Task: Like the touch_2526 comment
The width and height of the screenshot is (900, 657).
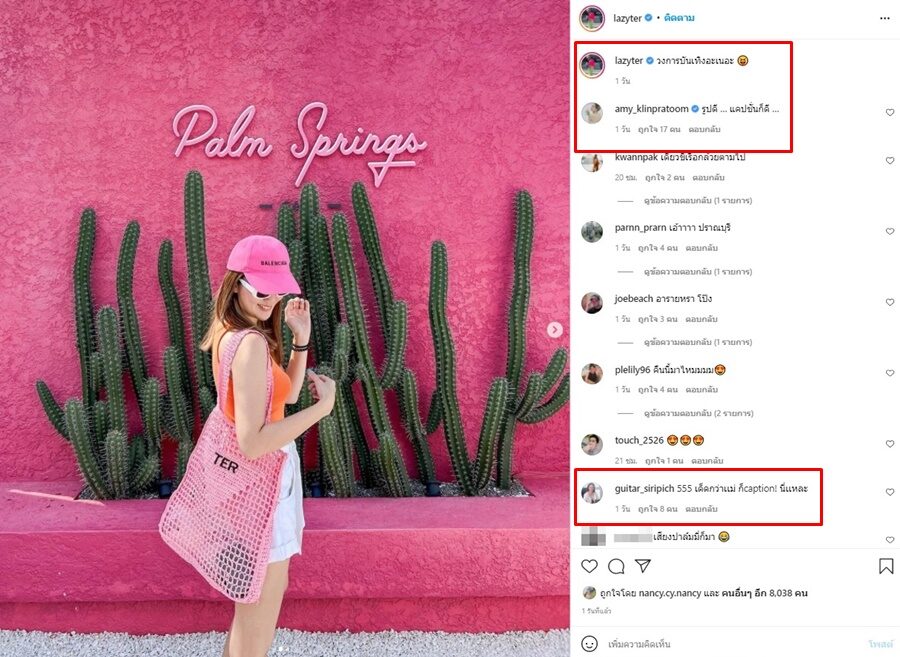Action: click(x=890, y=444)
